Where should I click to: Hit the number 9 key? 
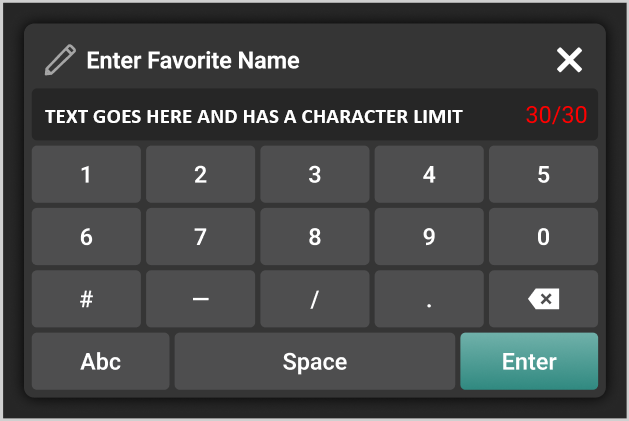coord(429,237)
